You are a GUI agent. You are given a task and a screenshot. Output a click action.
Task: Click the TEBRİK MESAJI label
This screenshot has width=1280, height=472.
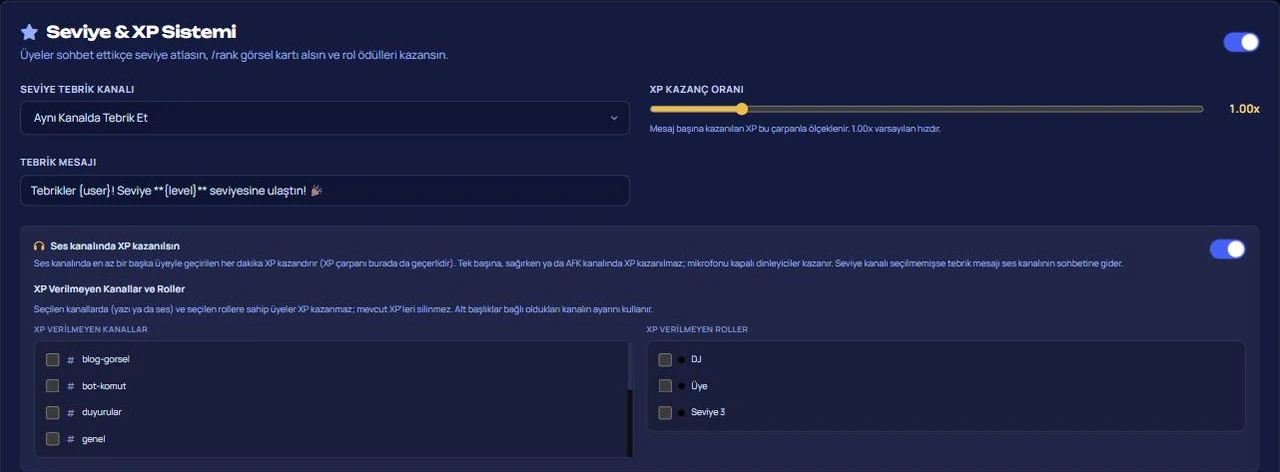tap(58, 162)
